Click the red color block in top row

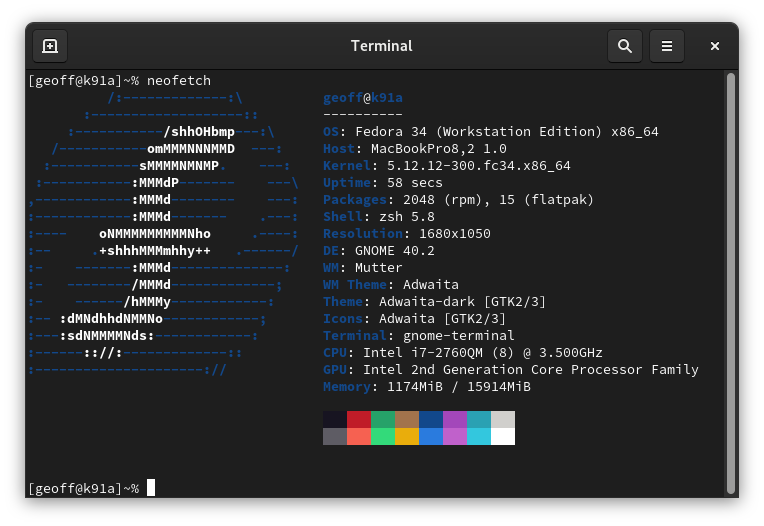(359, 419)
